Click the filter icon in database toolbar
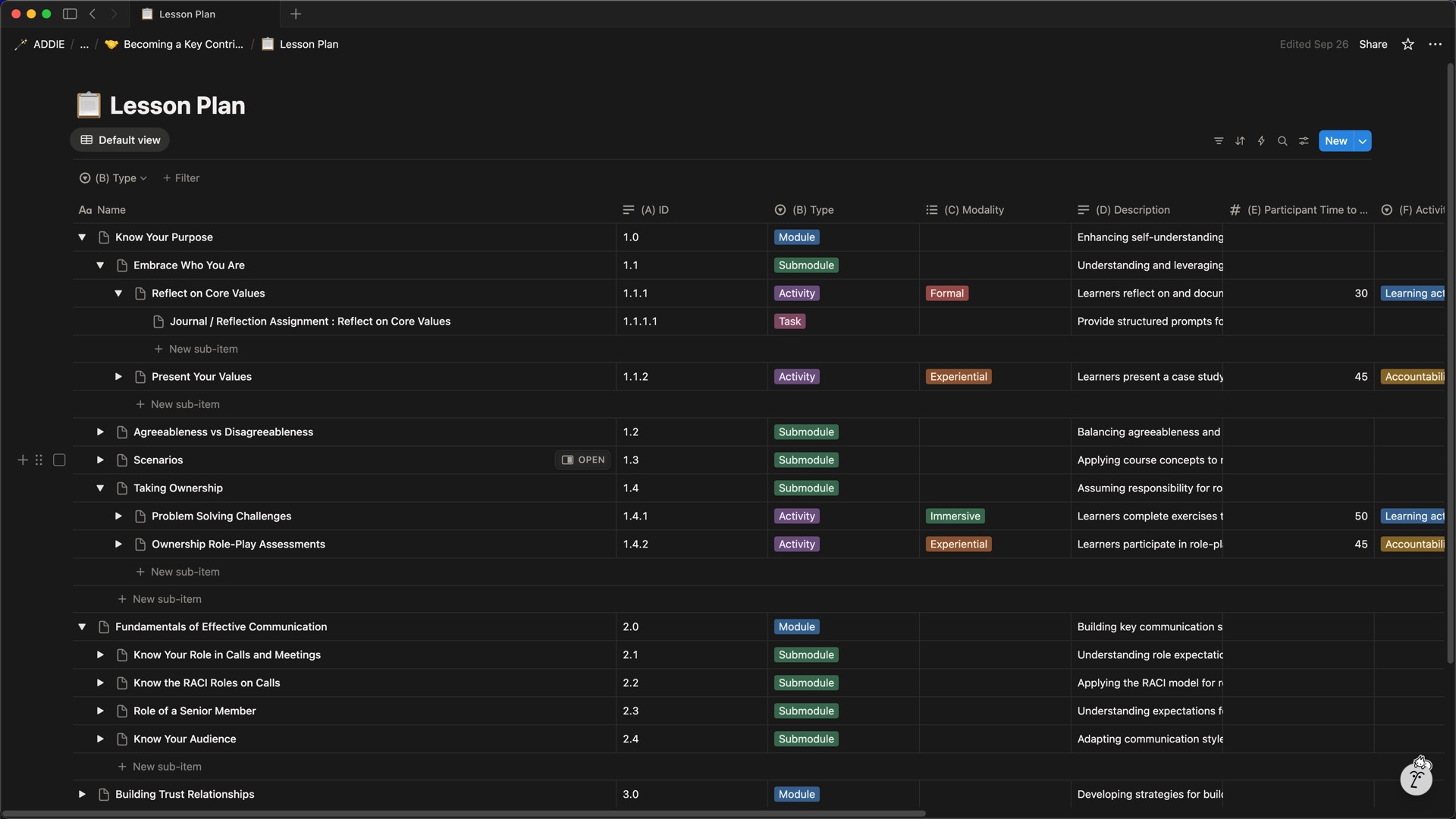 point(1219,141)
